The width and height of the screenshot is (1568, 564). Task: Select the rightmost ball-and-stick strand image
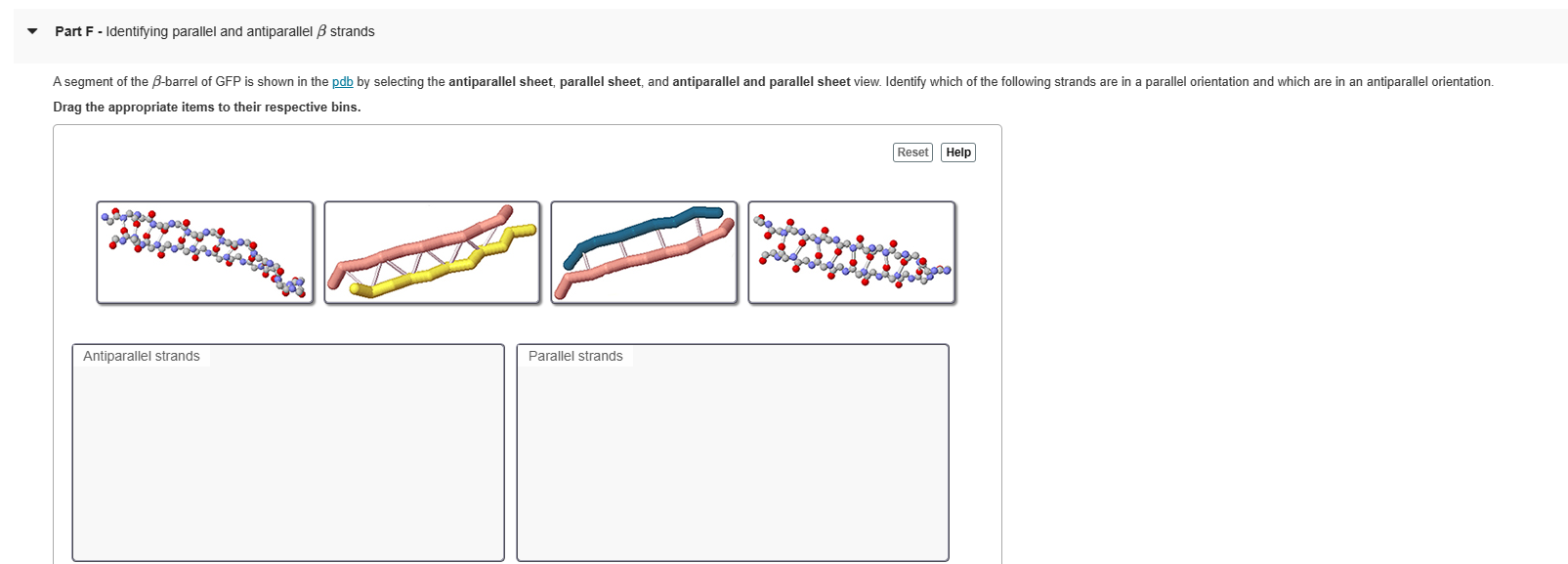pyautogui.click(x=853, y=253)
